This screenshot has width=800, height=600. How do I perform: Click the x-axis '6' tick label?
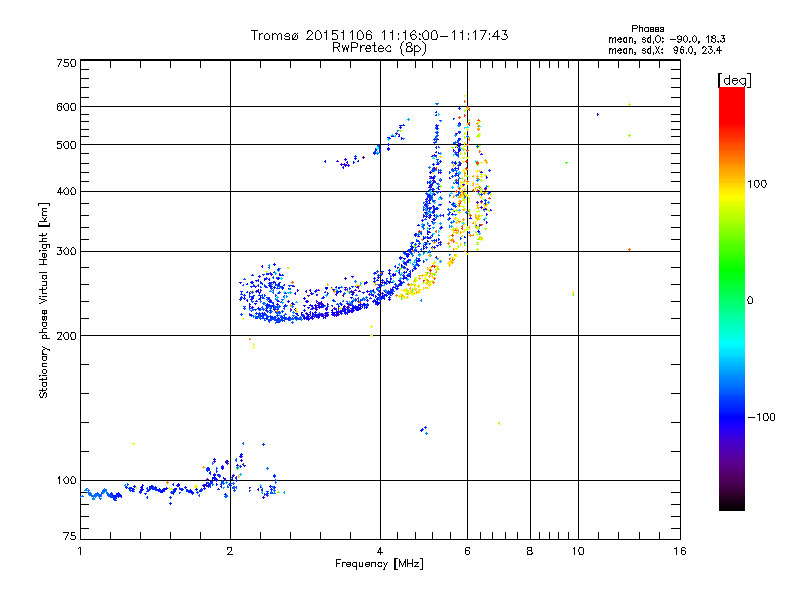tap(467, 551)
